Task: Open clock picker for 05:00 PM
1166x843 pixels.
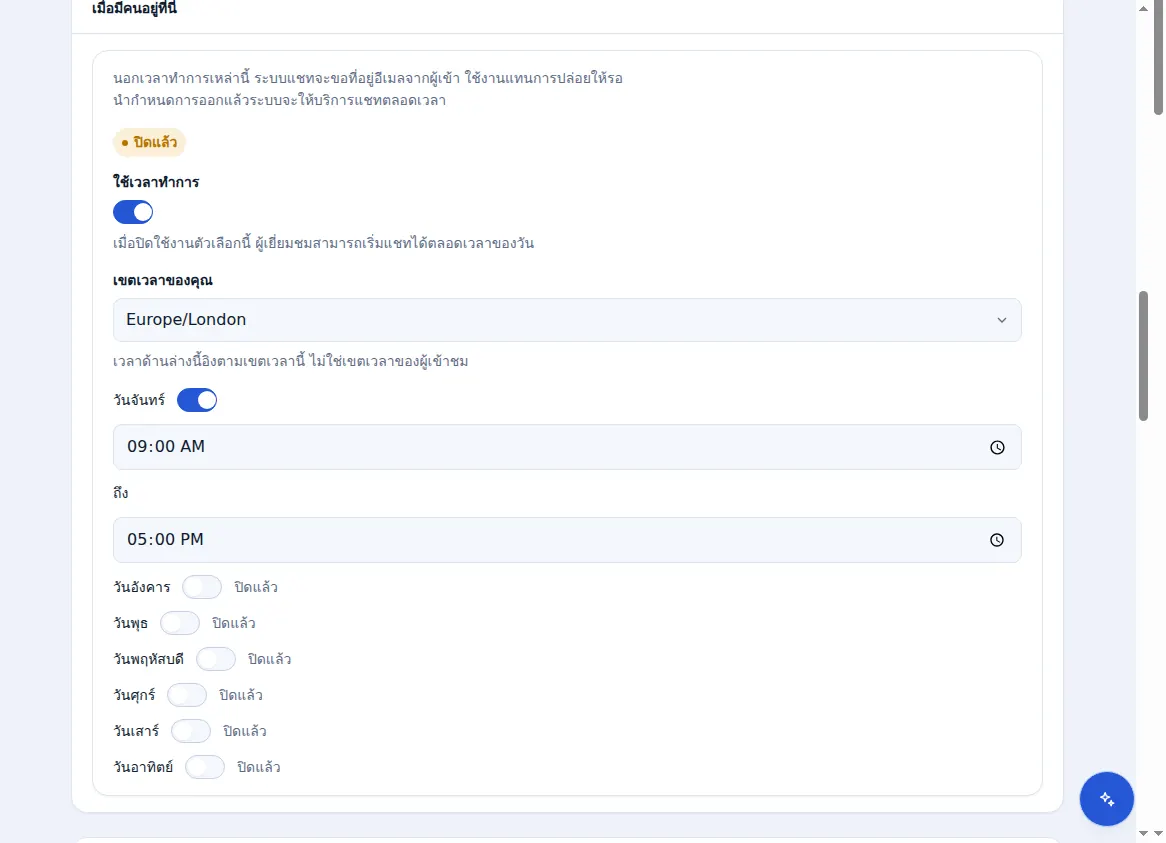Action: coord(997,540)
